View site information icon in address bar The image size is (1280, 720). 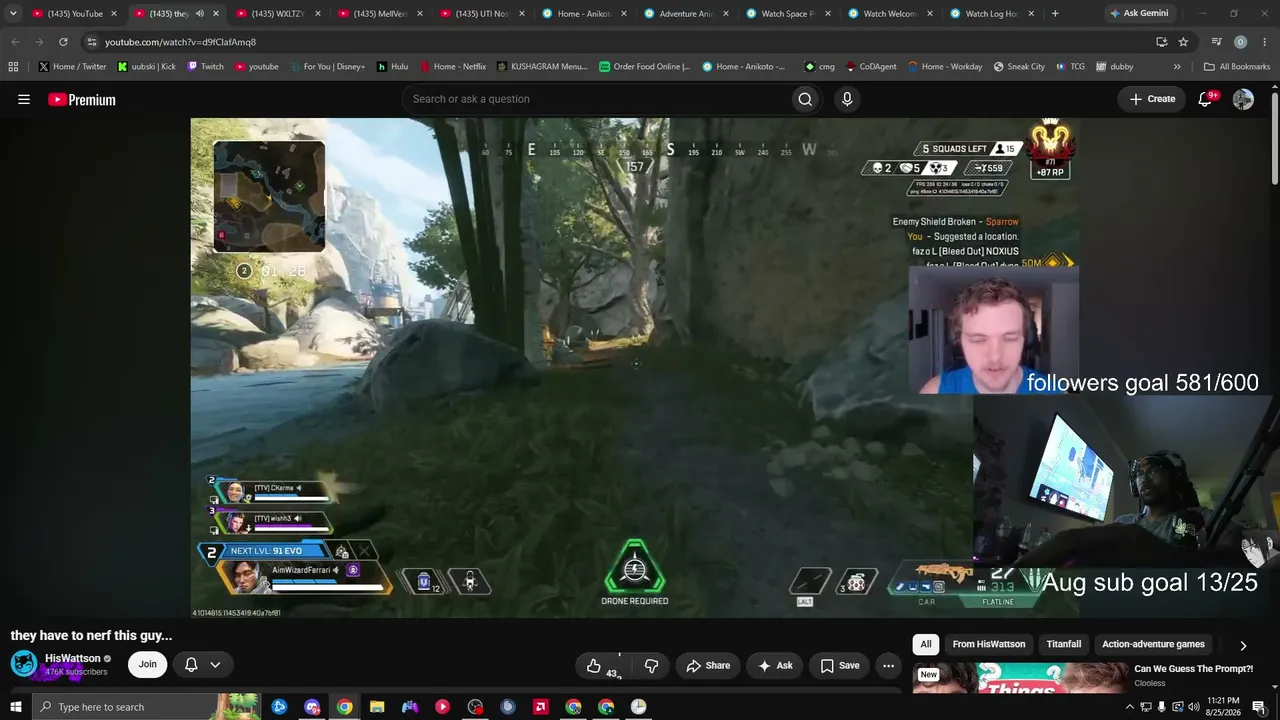(x=91, y=42)
